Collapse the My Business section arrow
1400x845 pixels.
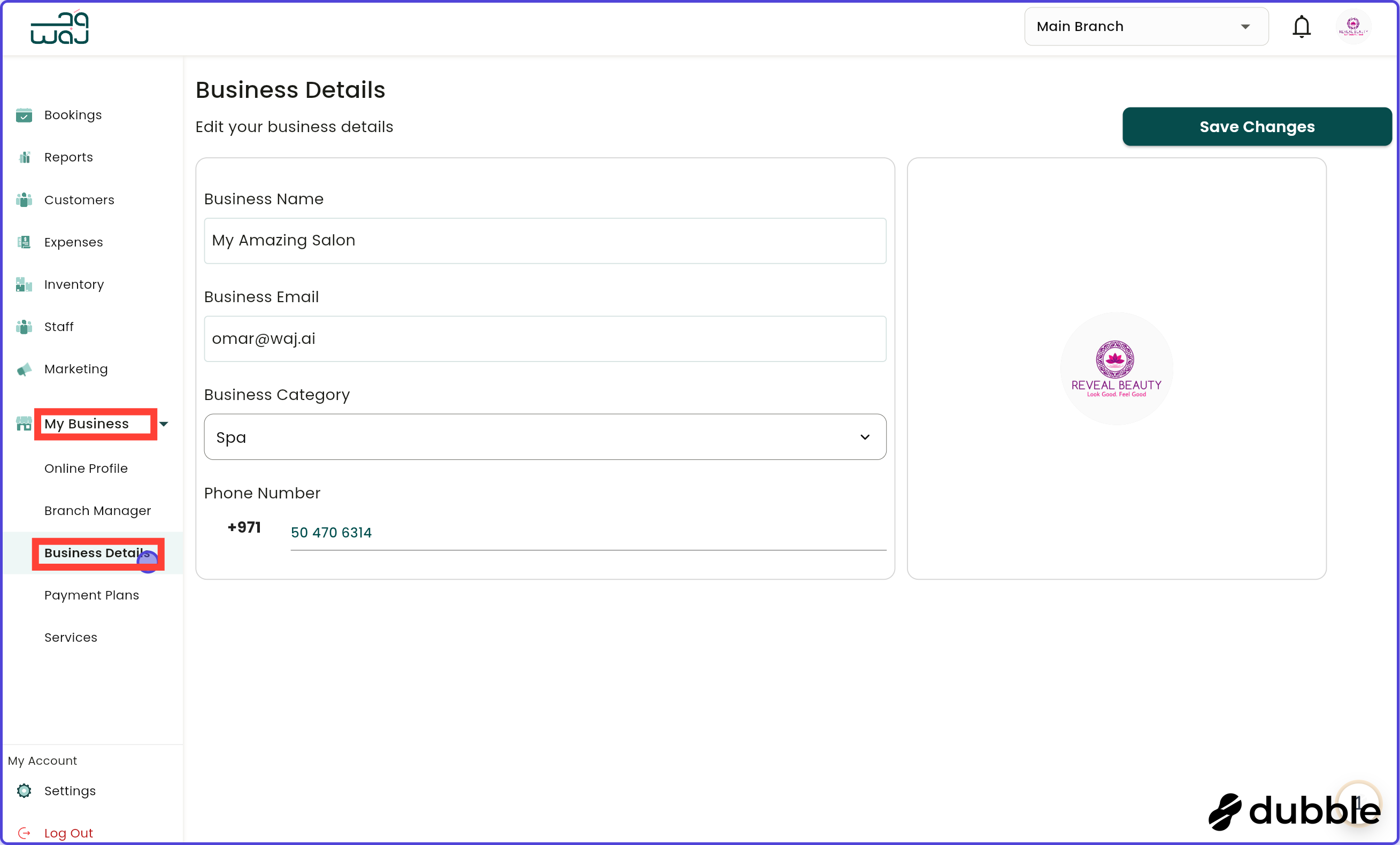[164, 424]
